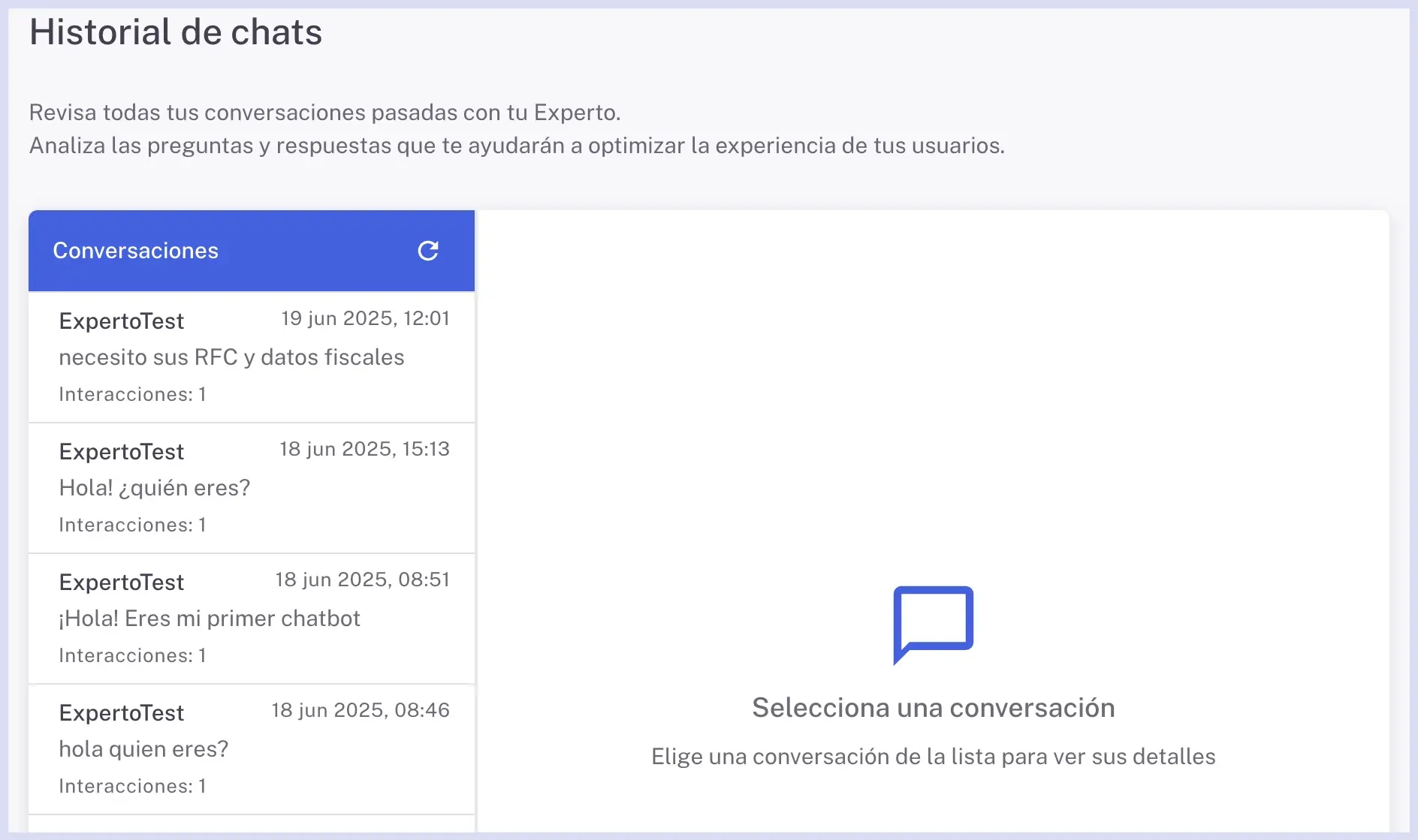Click ExpertoTest name in 08:46 conversation
This screenshot has width=1418, height=840.
pyautogui.click(x=122, y=713)
